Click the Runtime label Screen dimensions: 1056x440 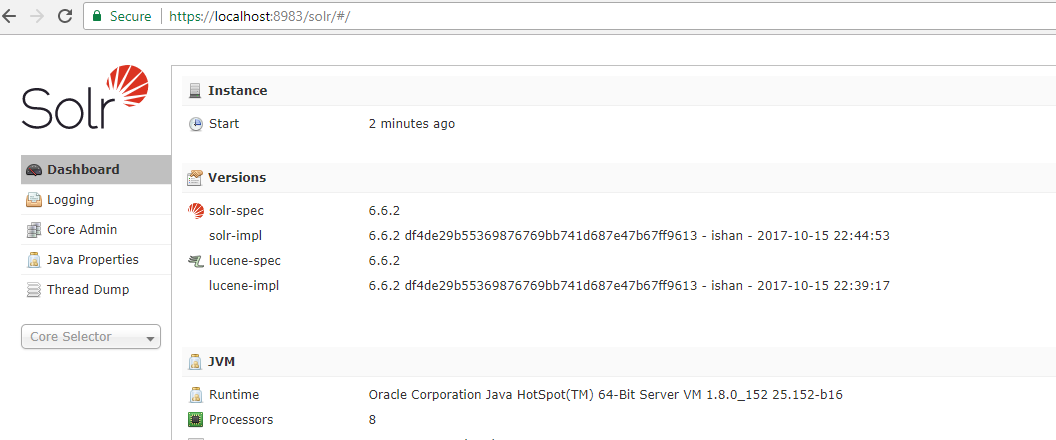pos(234,395)
